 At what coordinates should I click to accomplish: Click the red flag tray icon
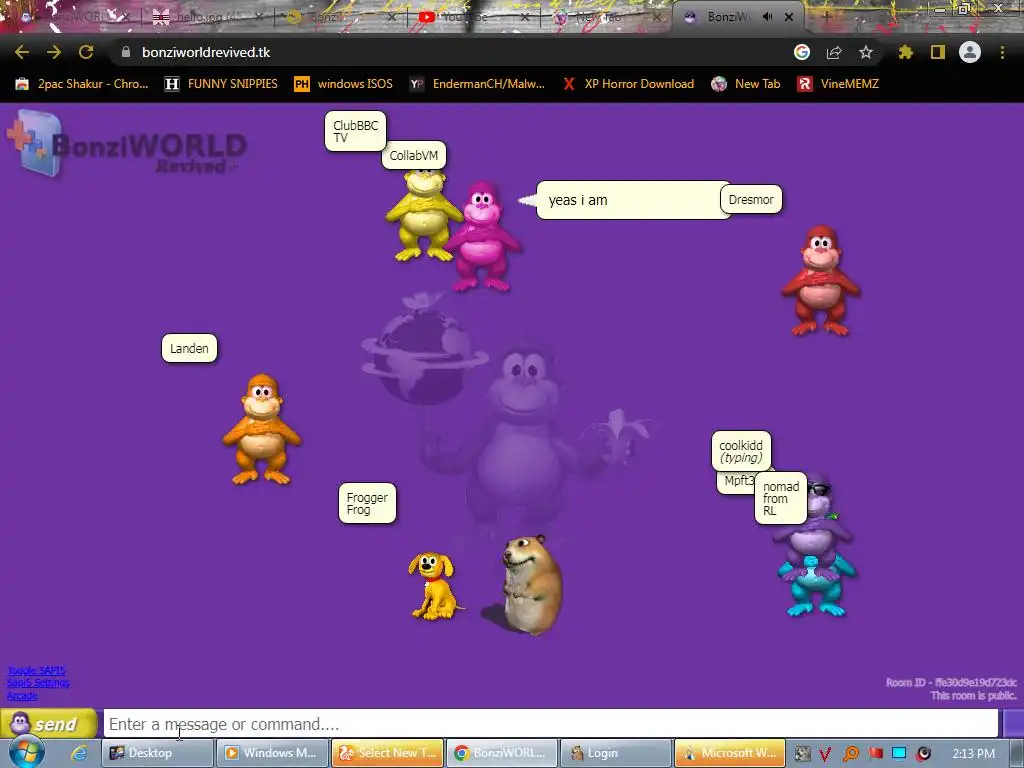[x=875, y=754]
